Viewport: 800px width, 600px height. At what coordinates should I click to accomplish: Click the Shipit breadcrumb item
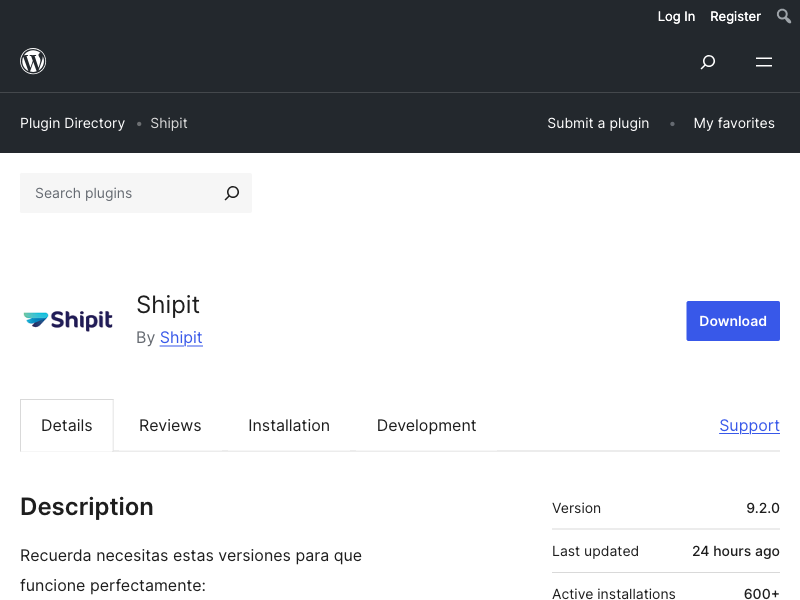point(169,123)
